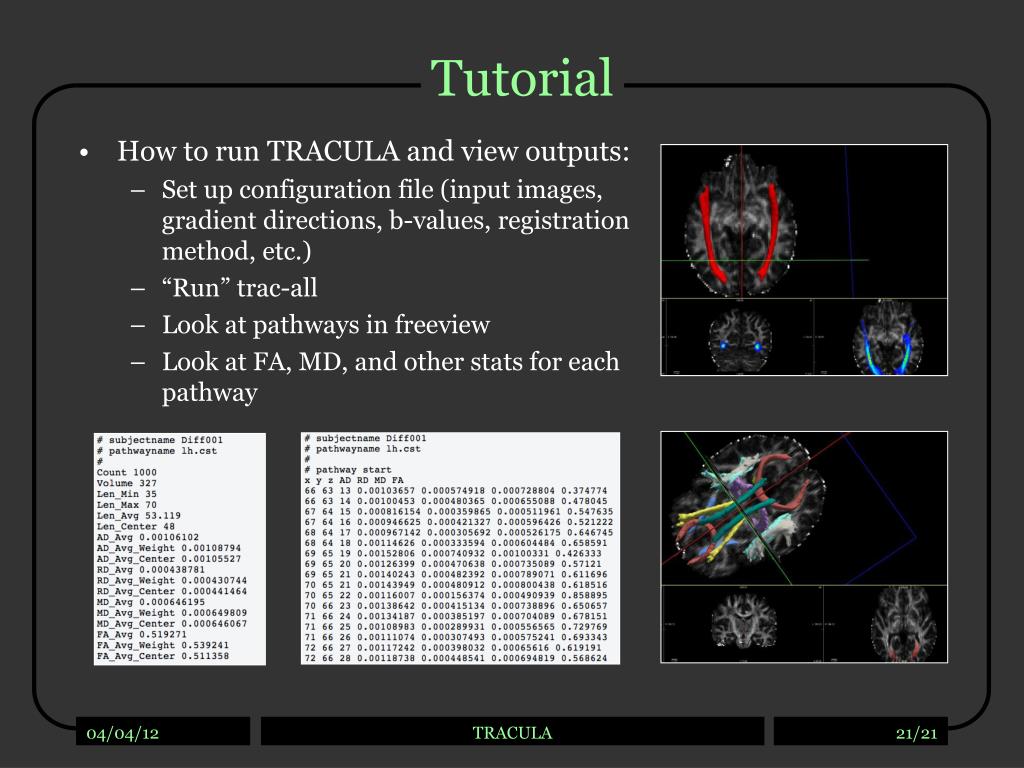The height and width of the screenshot is (768, 1024).
Task: Click the table row ending in 0.858895
Action: click(x=456, y=595)
